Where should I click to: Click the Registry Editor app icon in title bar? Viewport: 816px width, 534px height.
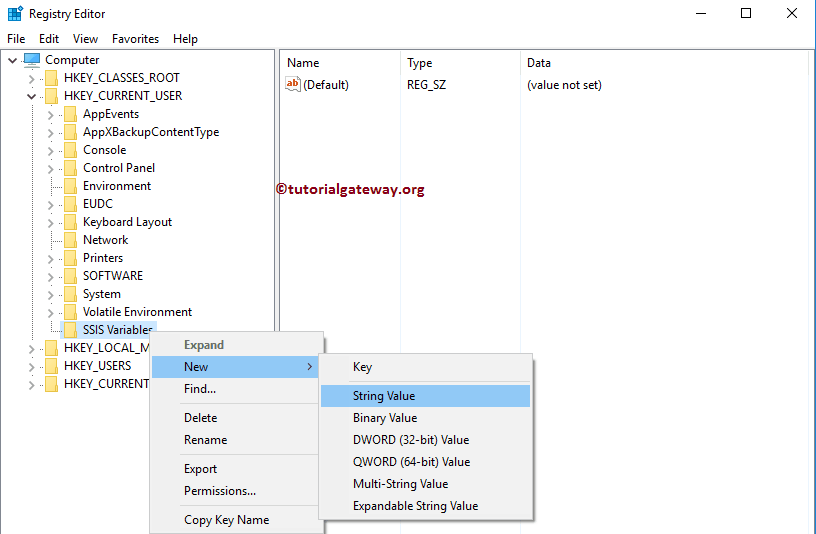click(x=15, y=14)
